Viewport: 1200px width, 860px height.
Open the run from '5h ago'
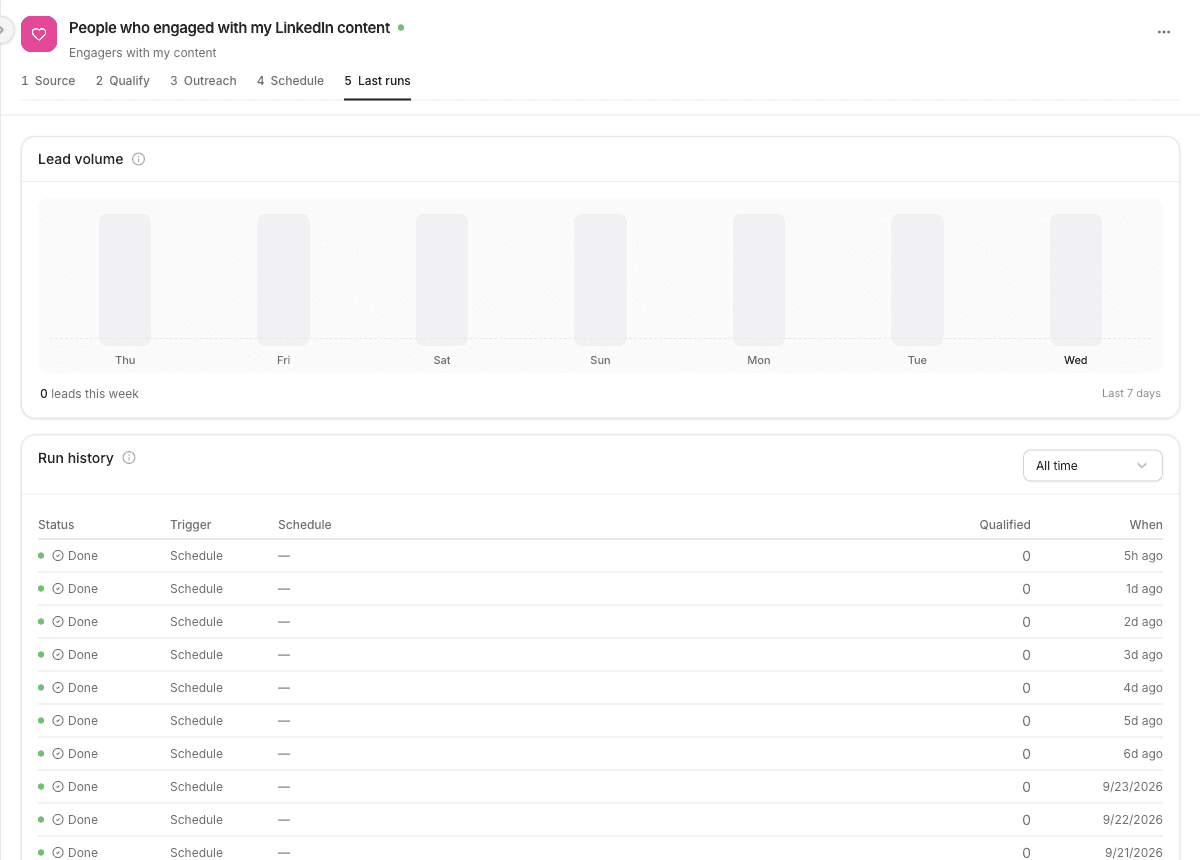600,556
